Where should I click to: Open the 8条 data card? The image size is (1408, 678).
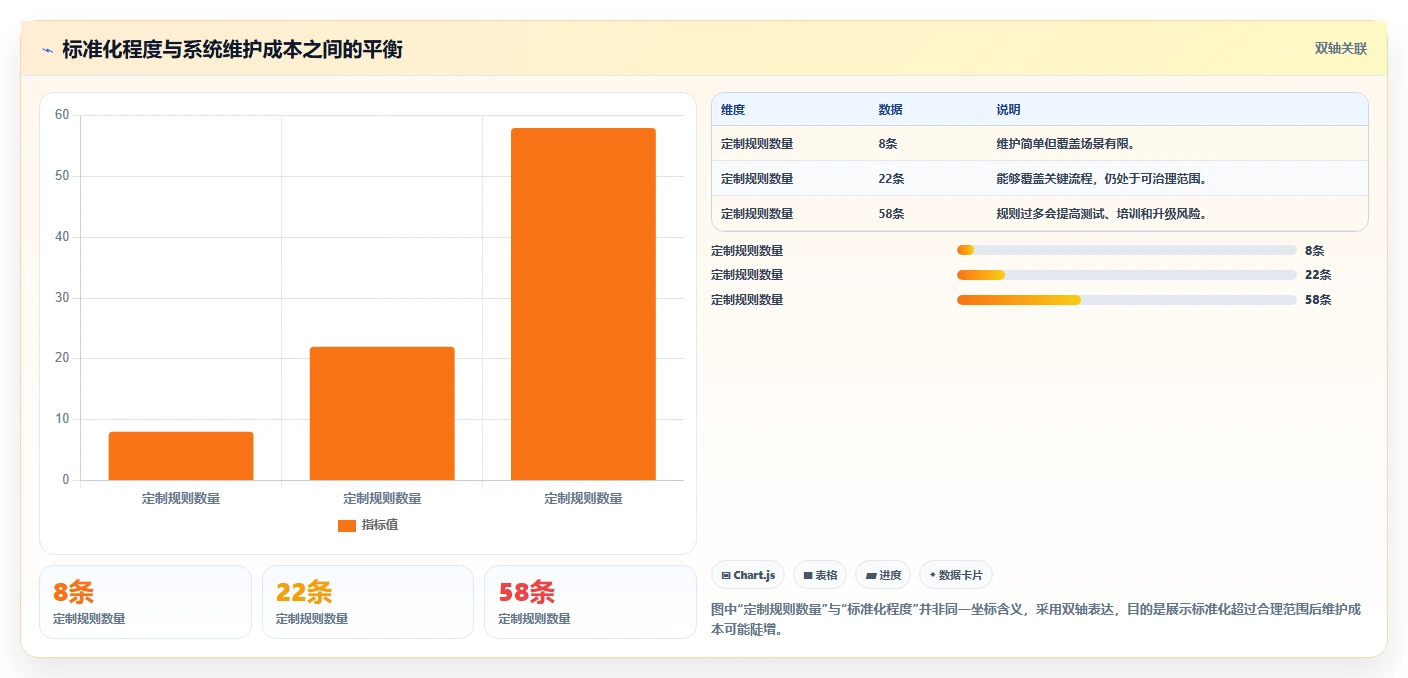click(x=145, y=602)
